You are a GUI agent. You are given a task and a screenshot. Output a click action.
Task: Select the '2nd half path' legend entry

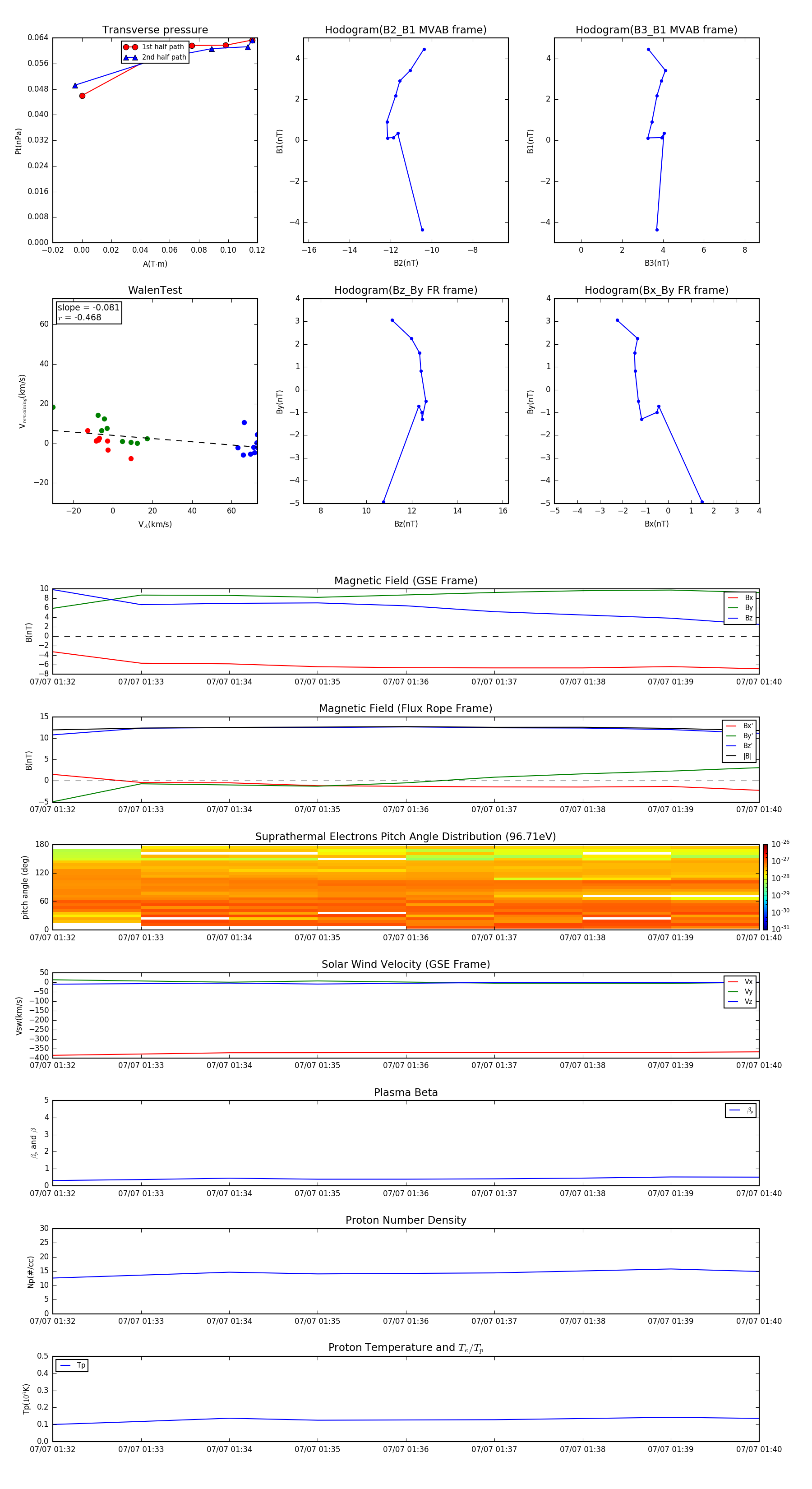point(155,57)
